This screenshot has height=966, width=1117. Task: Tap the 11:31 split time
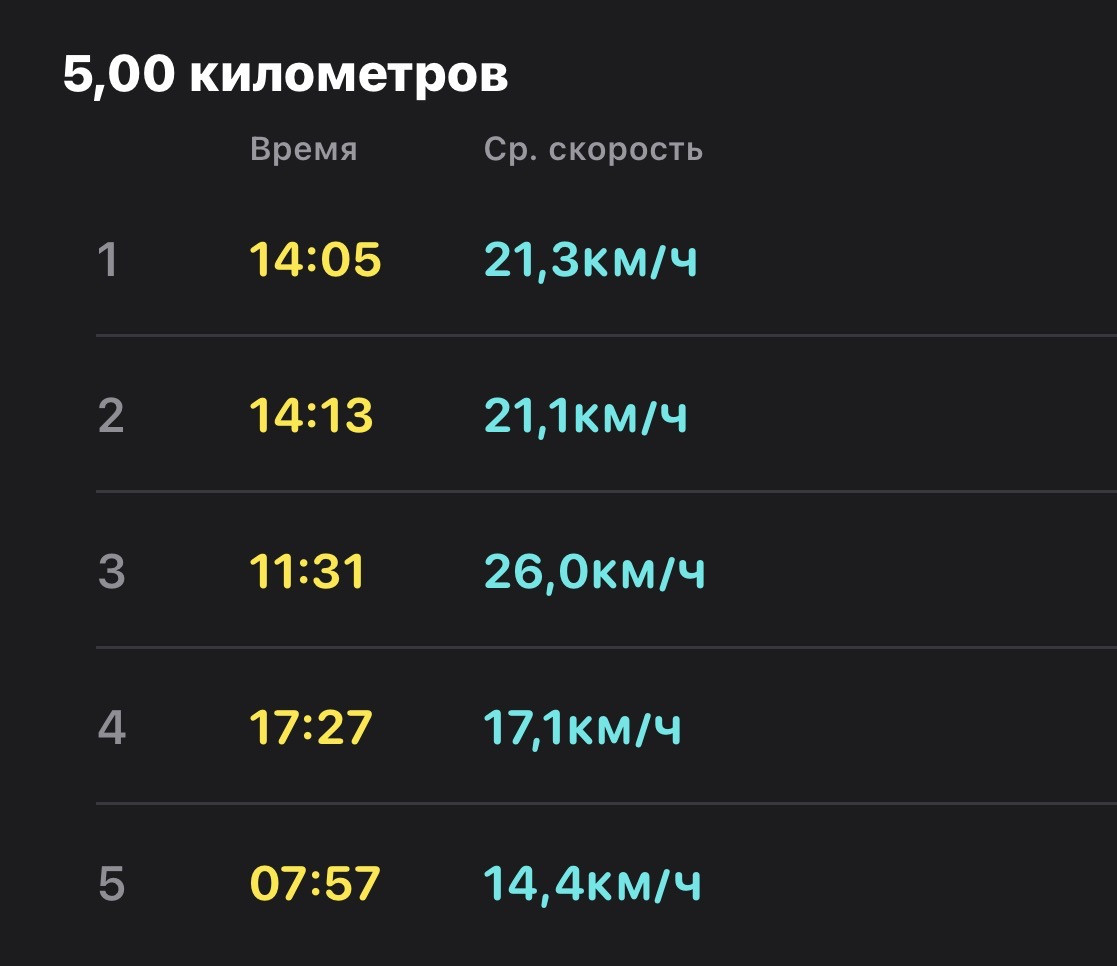[x=307, y=571]
